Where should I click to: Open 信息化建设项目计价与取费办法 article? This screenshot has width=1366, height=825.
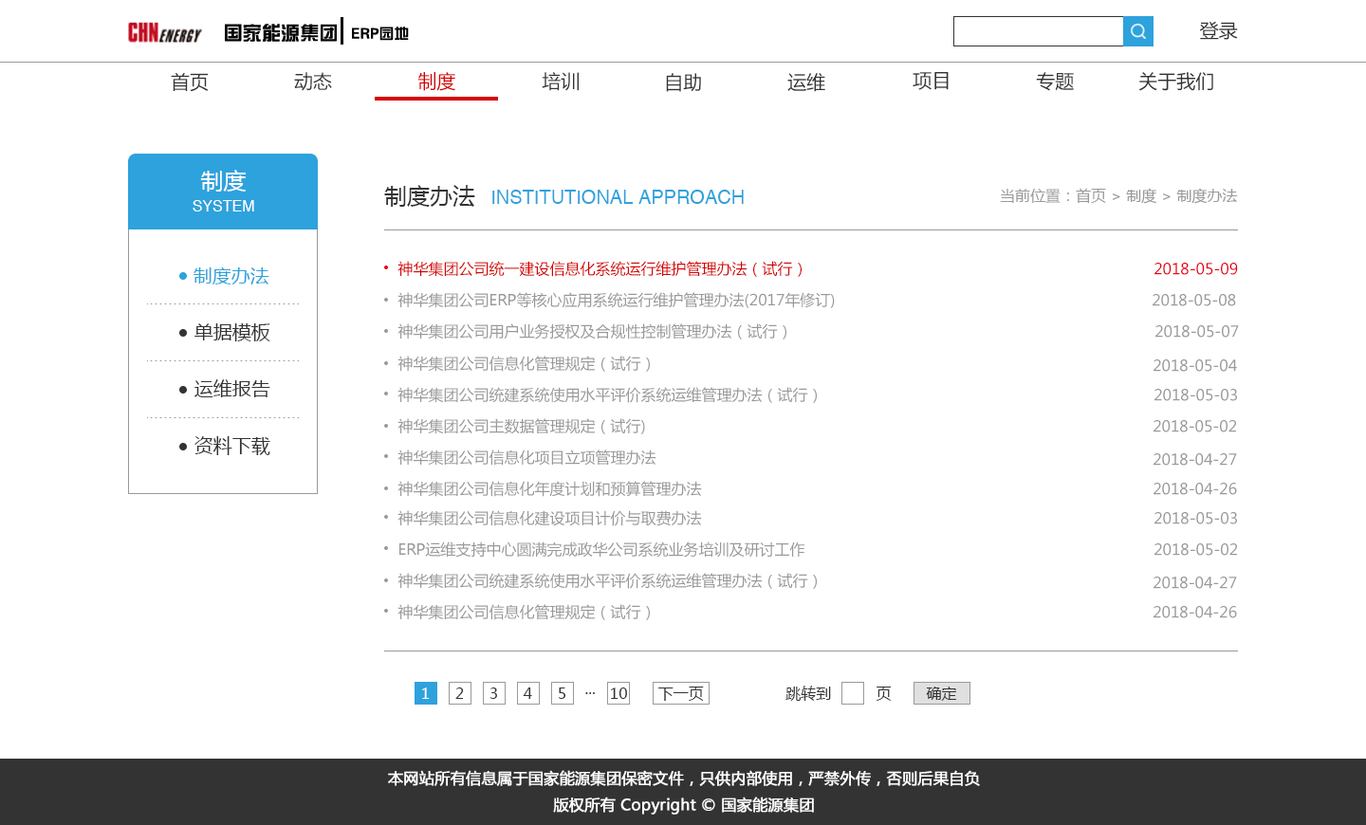tap(549, 518)
